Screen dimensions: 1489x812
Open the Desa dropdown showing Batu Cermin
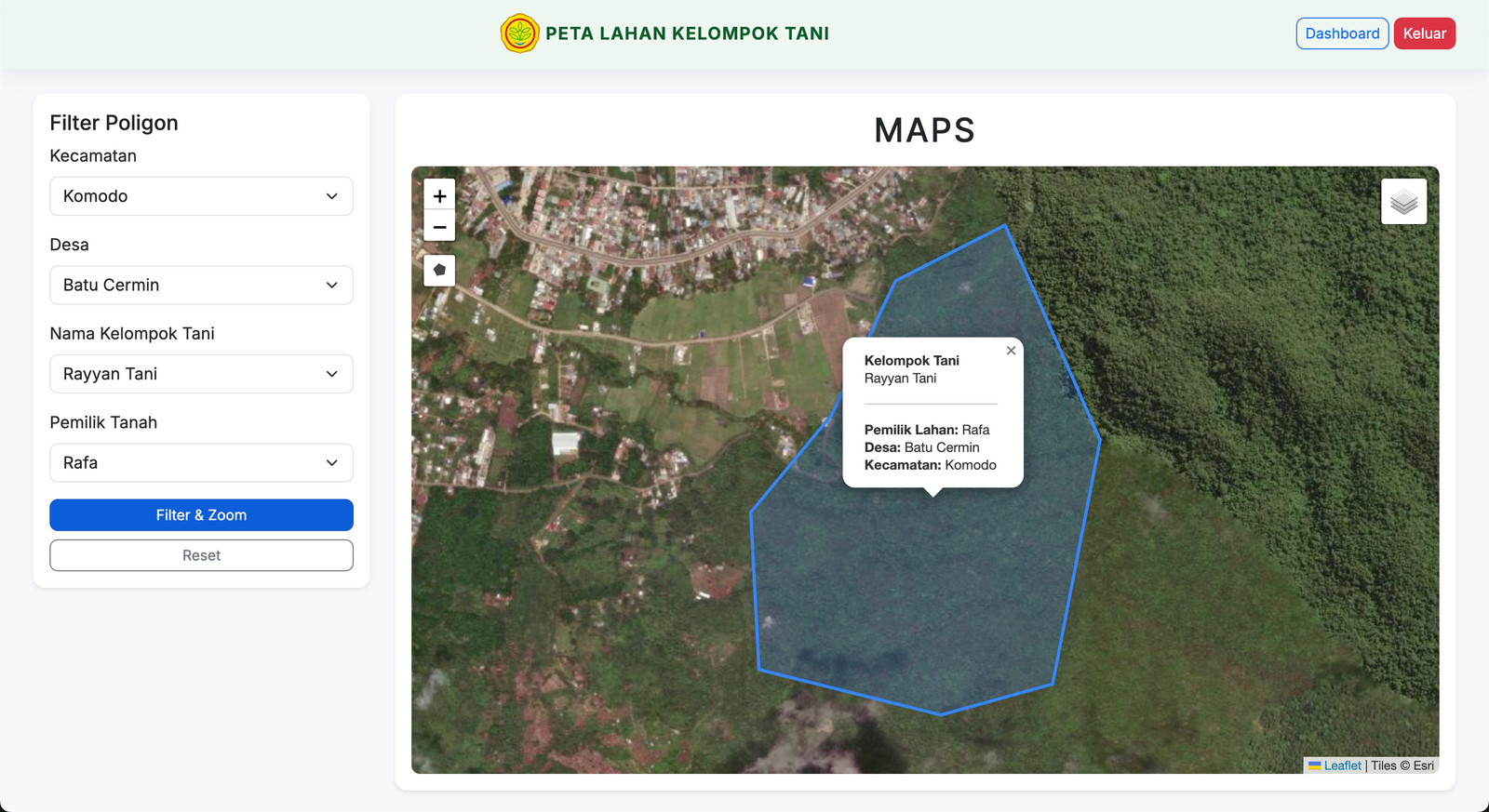[201, 285]
